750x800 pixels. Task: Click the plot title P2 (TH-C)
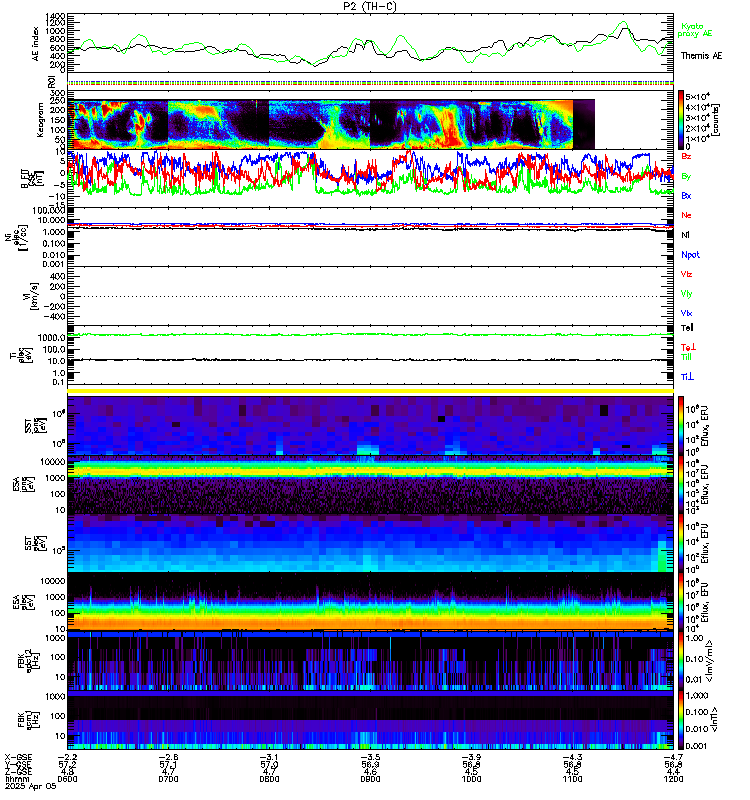click(x=369, y=6)
